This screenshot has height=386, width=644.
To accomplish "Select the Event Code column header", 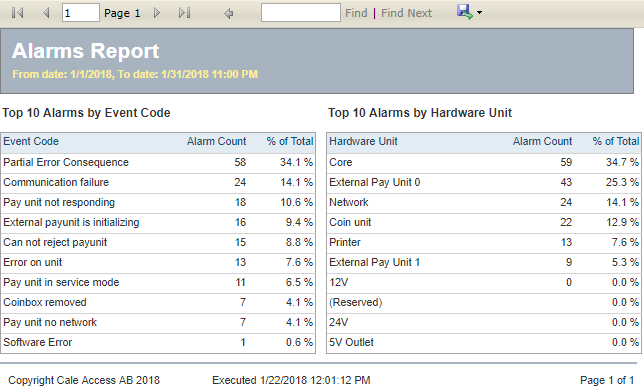I will [31, 141].
